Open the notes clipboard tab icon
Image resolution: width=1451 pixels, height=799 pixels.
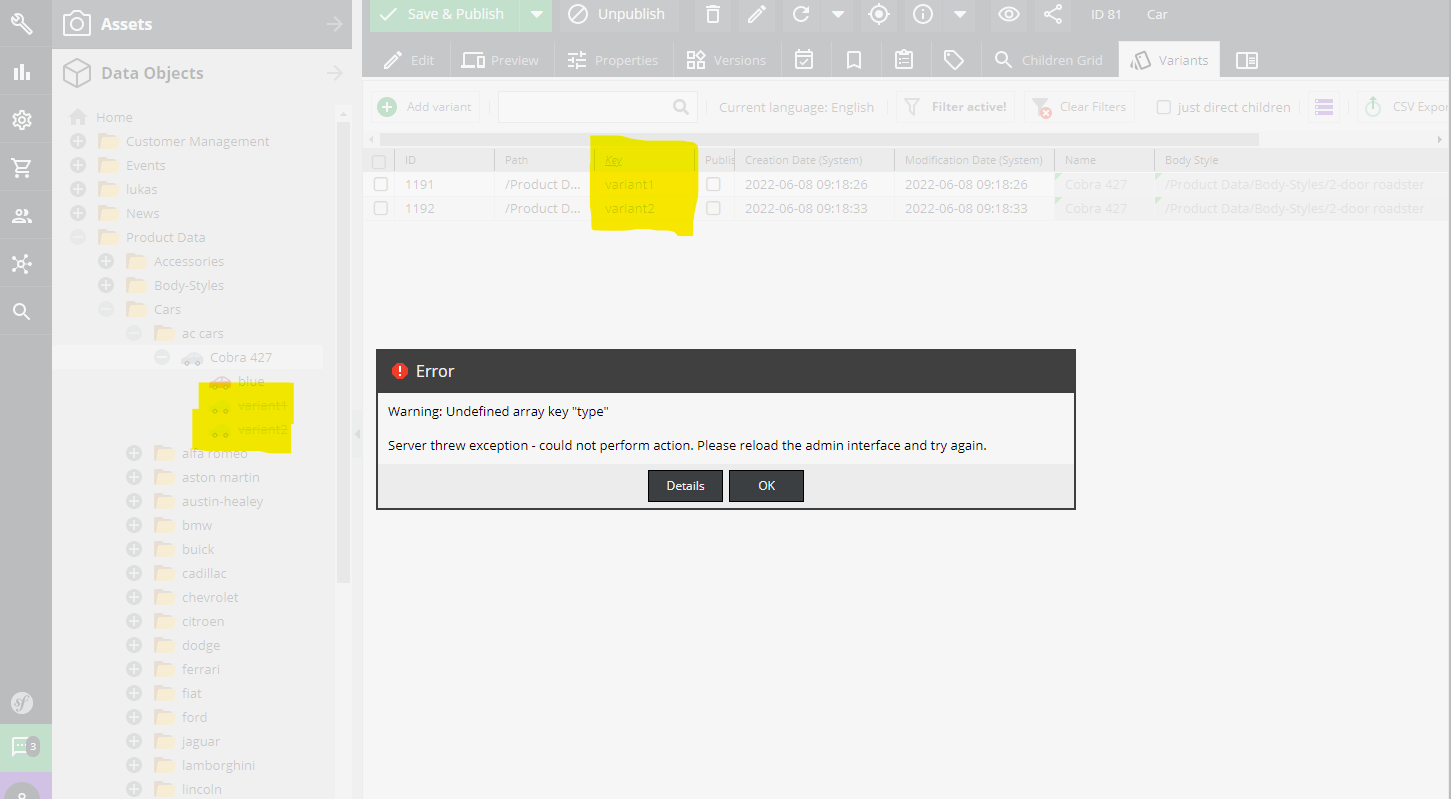[904, 60]
